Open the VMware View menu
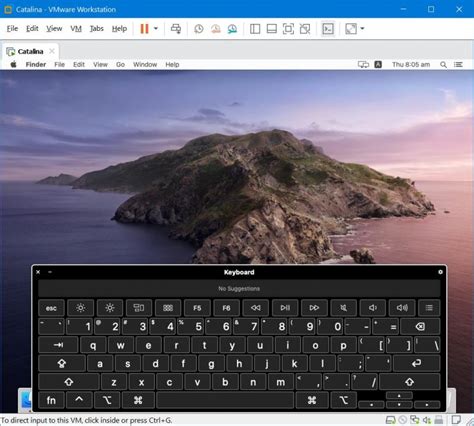Screen dimensions: 474x426 [54, 29]
